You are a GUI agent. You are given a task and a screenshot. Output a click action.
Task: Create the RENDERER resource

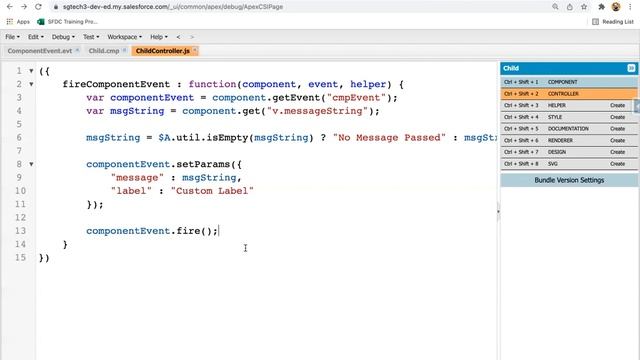click(x=617, y=140)
